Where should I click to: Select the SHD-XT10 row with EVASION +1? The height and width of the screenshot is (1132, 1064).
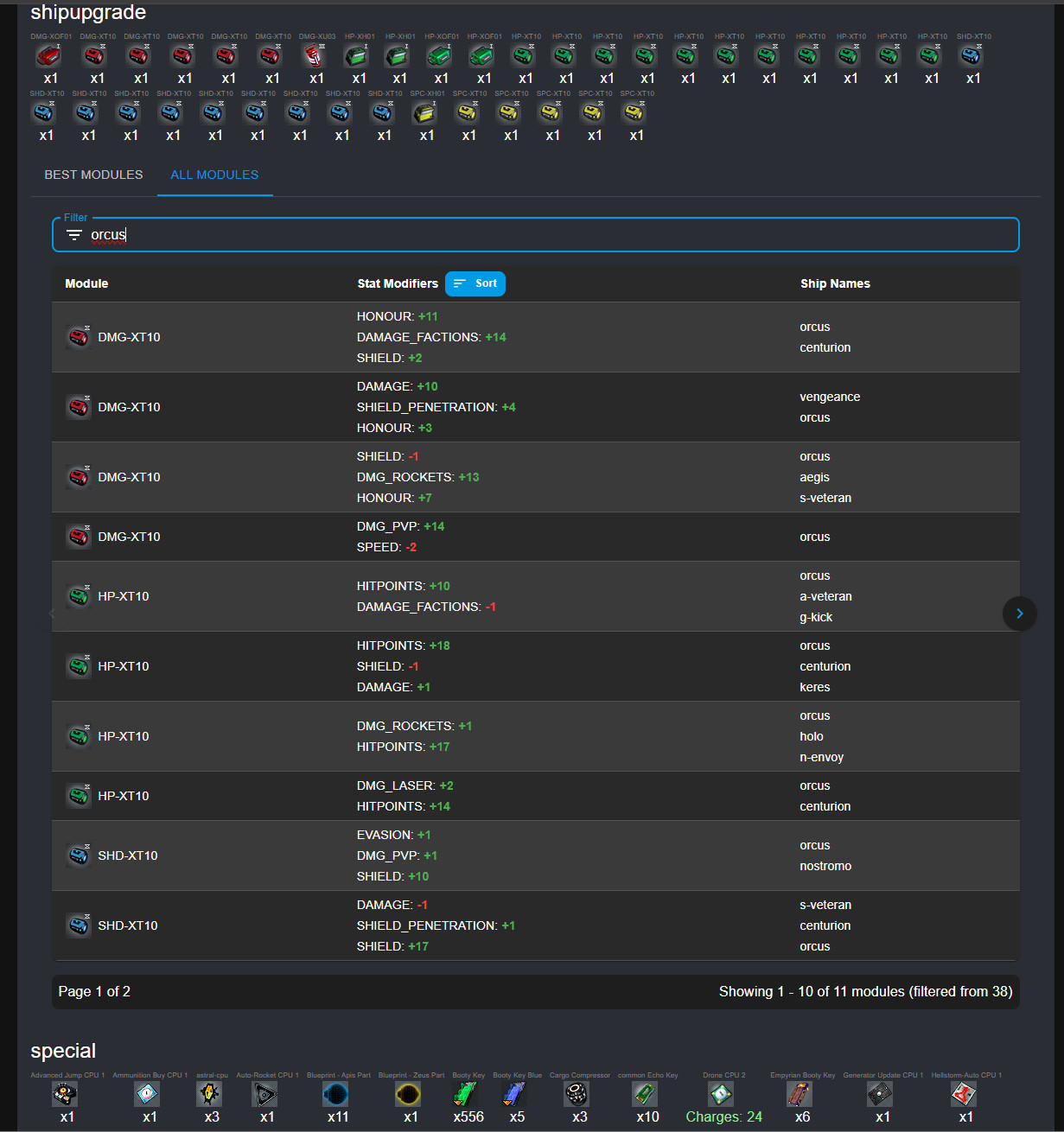(x=536, y=855)
